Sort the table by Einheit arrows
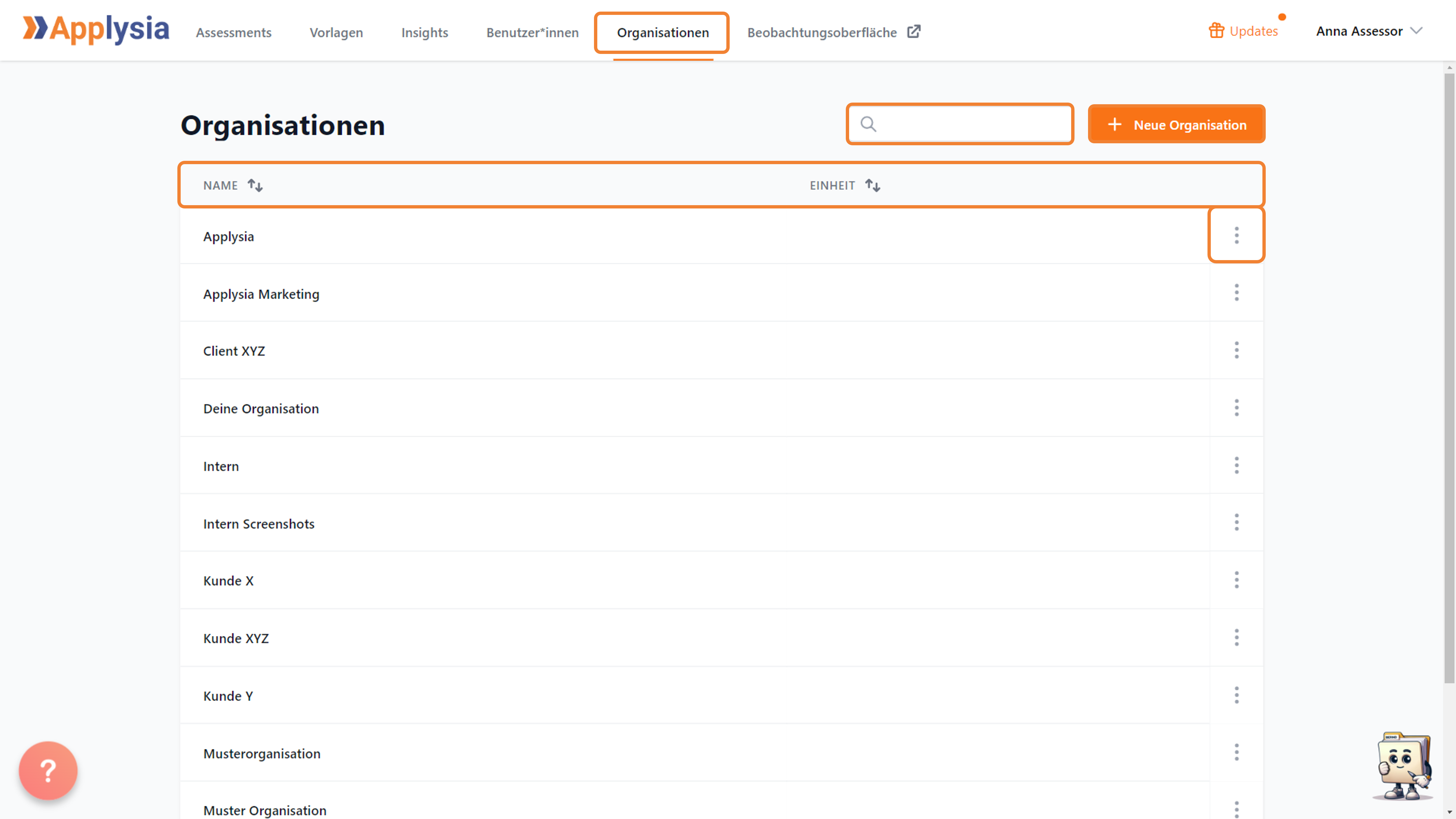The image size is (1456, 819). tap(873, 185)
